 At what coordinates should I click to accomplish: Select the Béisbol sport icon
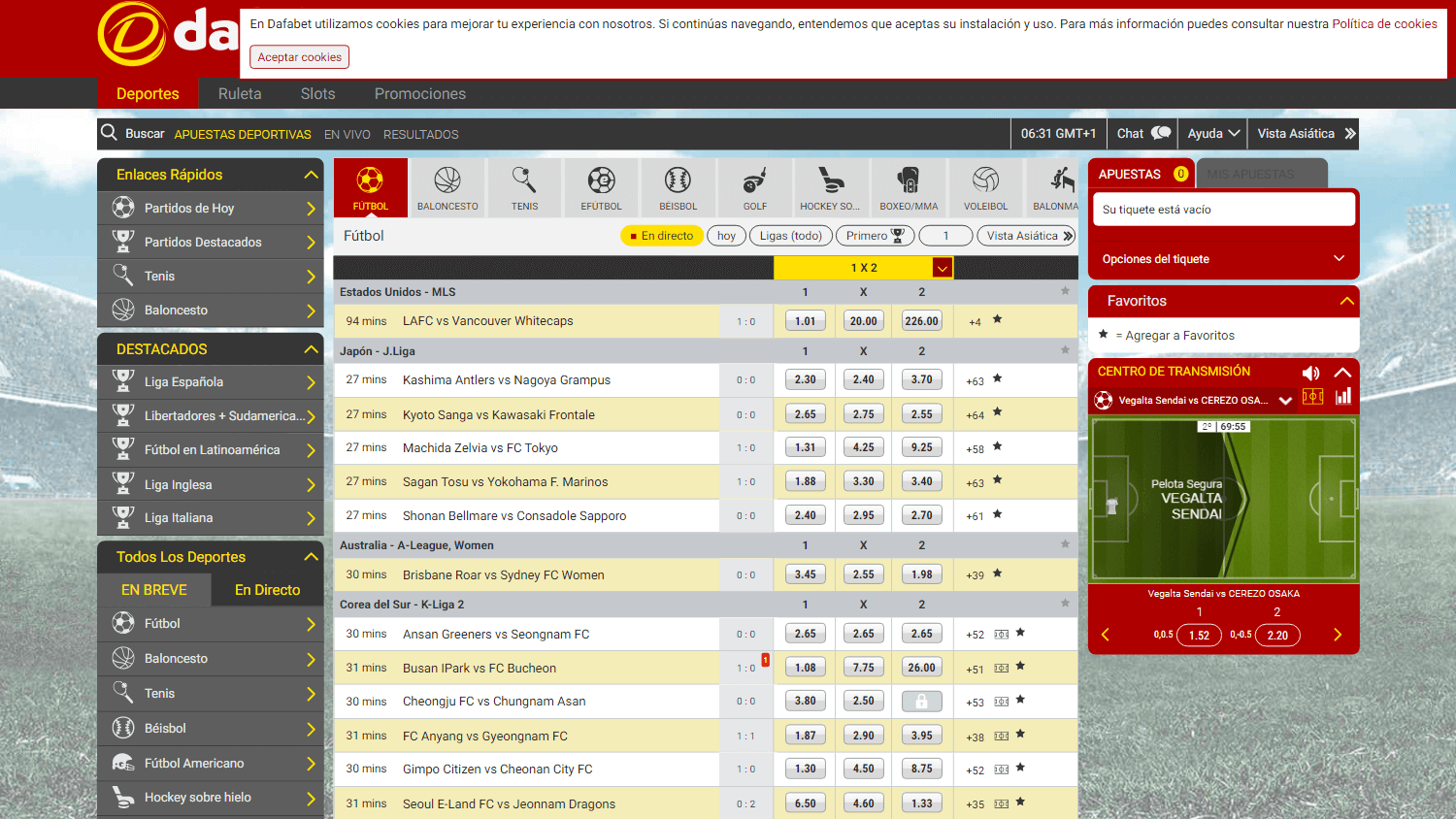pos(678,187)
